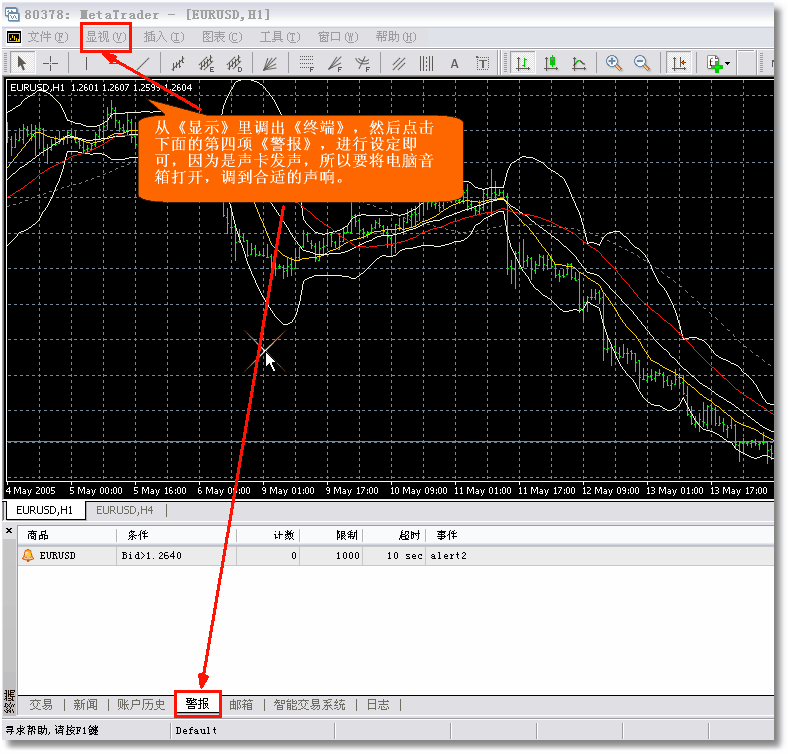The image size is (788, 754).
Task: Switch to EURUSD,H4 chart tab
Action: click(x=125, y=510)
